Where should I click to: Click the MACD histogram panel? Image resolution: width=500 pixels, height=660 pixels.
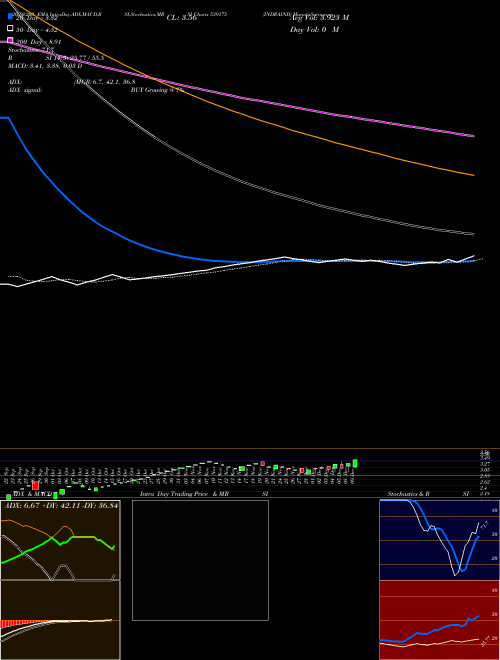click(x=60, y=620)
